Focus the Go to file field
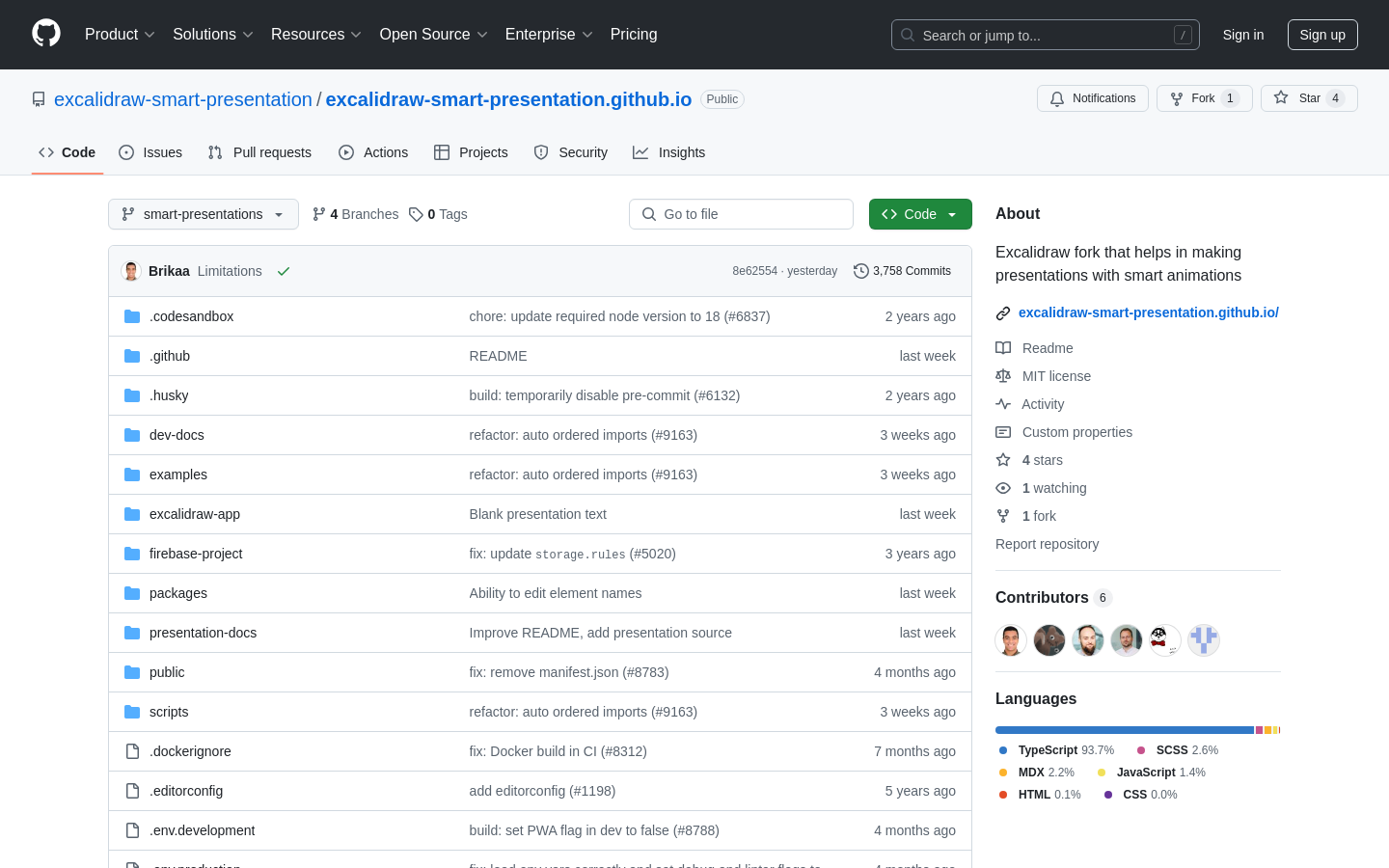The width and height of the screenshot is (1389, 868). tap(741, 214)
